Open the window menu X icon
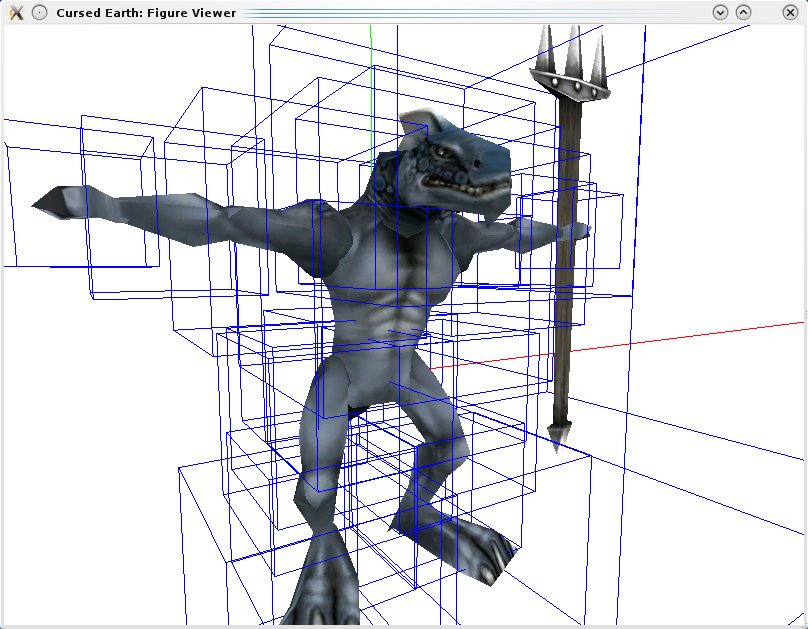This screenshot has width=808, height=629. (x=15, y=12)
